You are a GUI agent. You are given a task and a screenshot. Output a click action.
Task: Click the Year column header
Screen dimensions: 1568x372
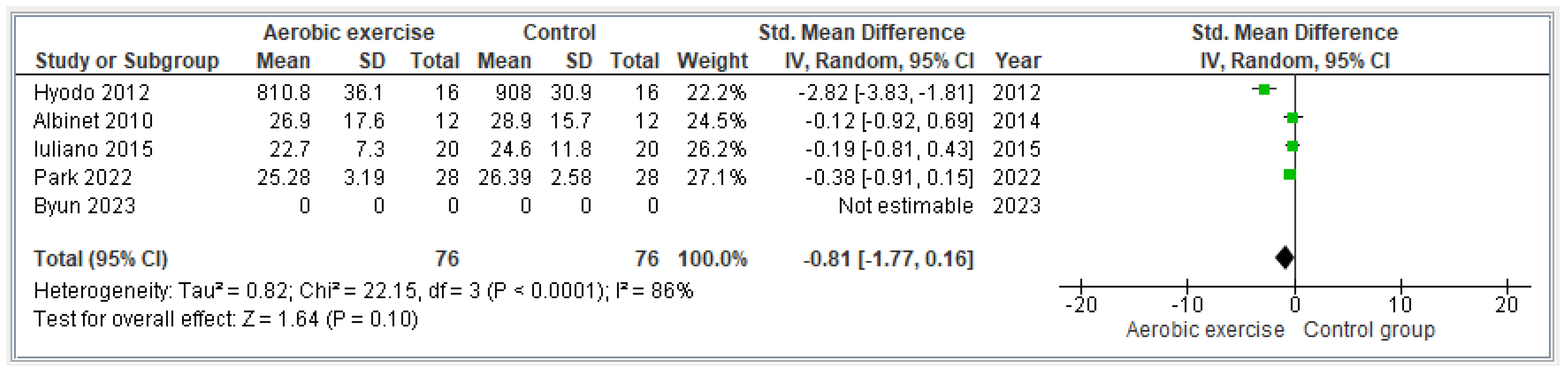[x=1017, y=61]
